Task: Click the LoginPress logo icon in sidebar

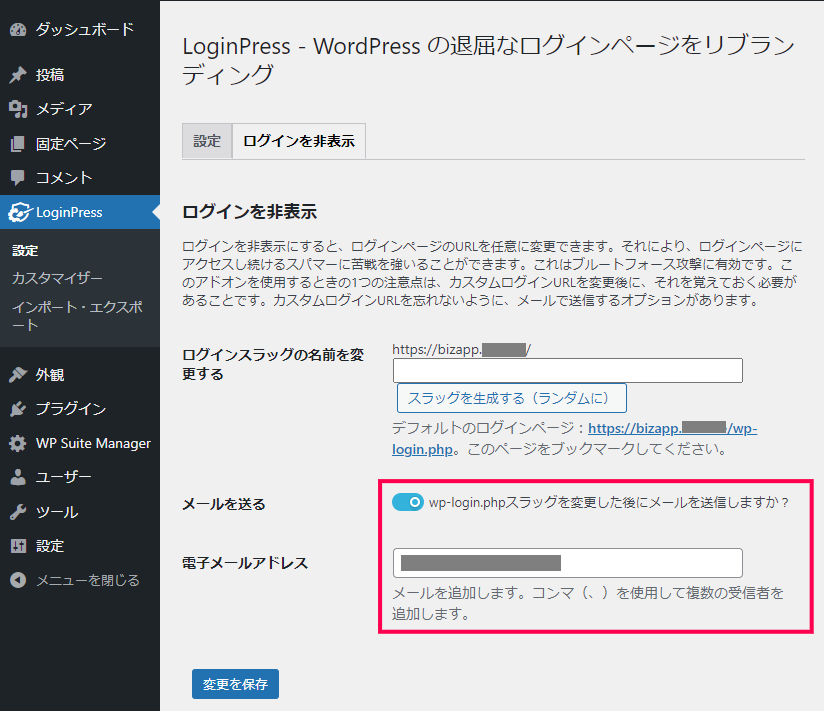Action: coord(20,212)
